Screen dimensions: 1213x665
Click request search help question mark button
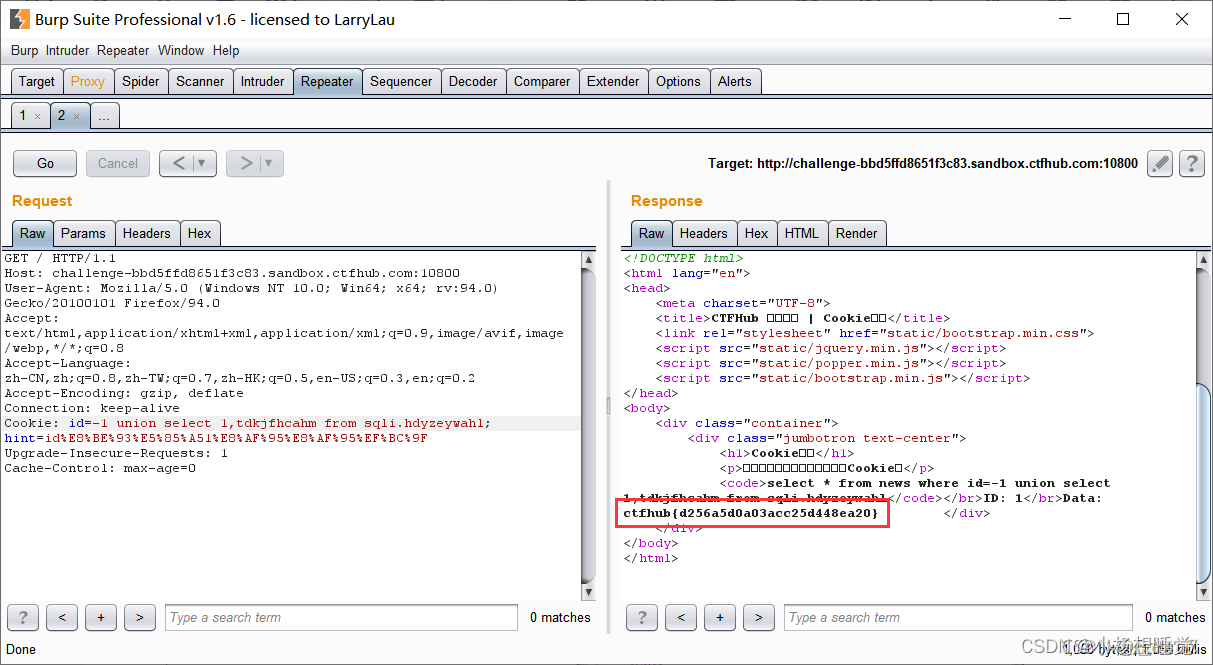23,617
